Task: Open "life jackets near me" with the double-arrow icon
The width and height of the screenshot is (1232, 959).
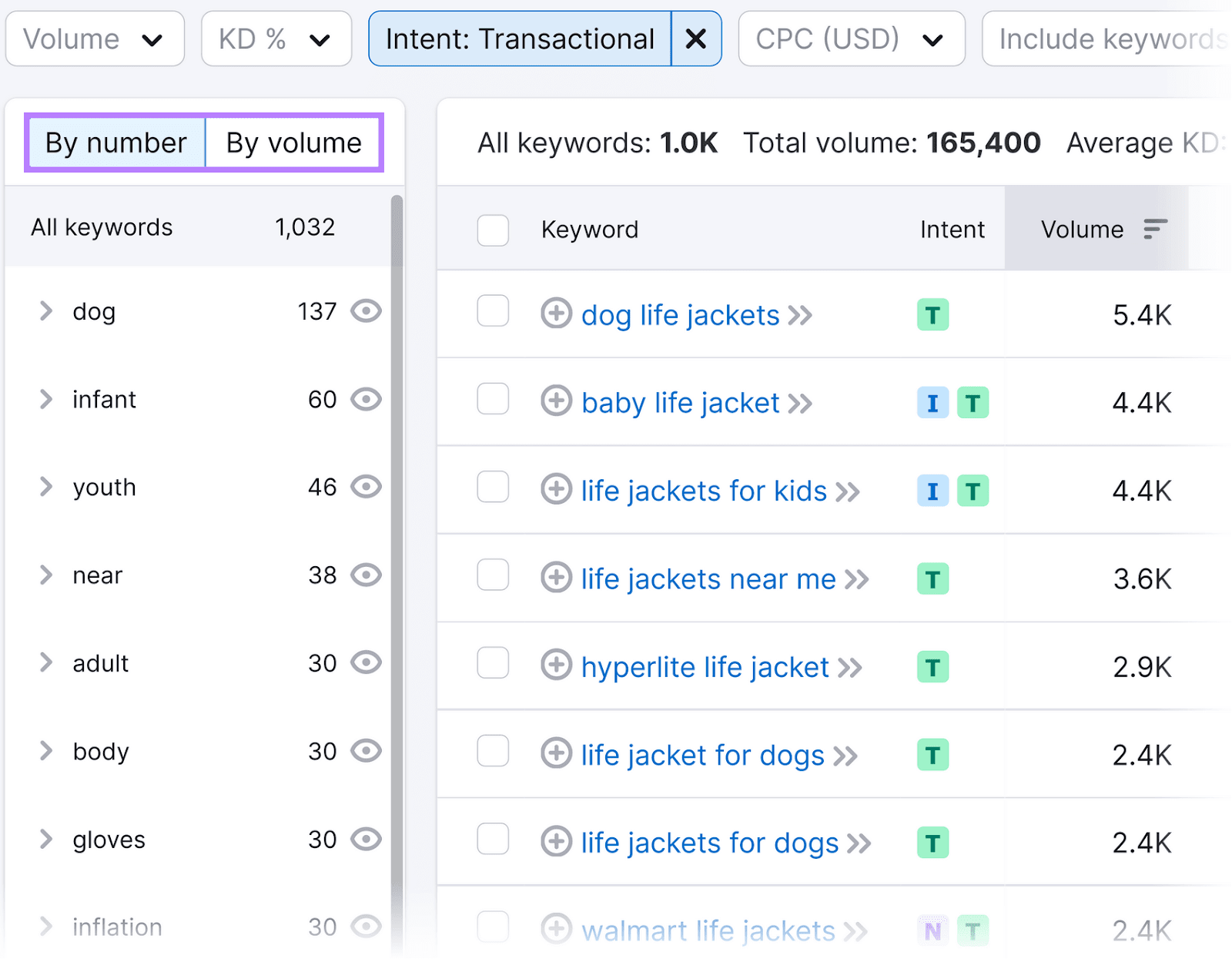Action: click(x=857, y=579)
